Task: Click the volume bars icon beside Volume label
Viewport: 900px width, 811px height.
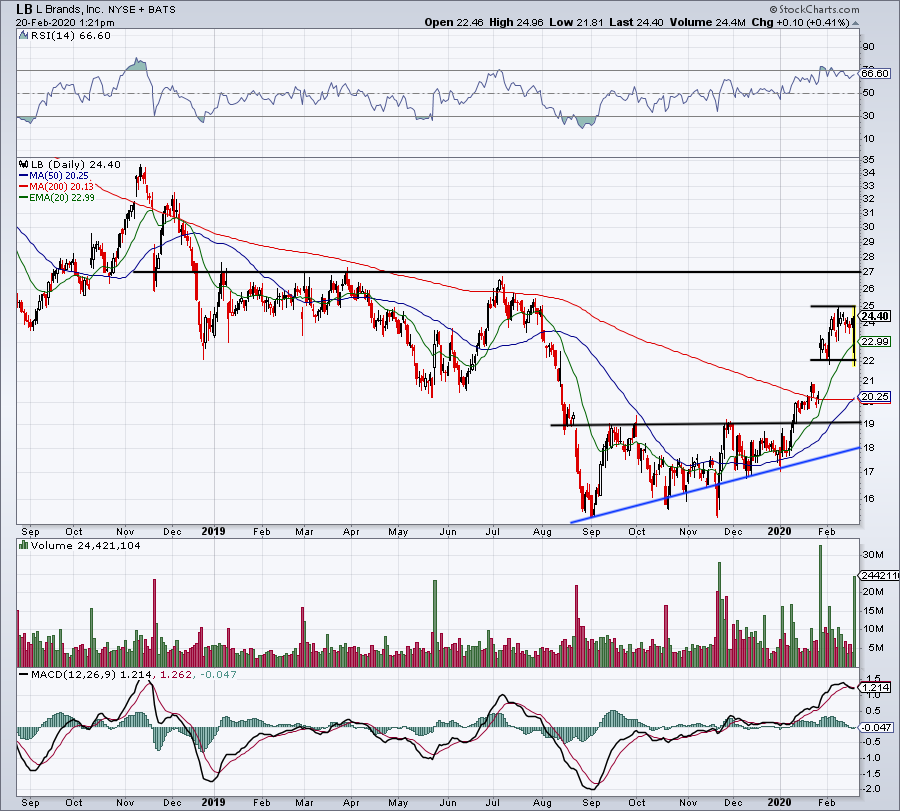Action: pos(23,545)
